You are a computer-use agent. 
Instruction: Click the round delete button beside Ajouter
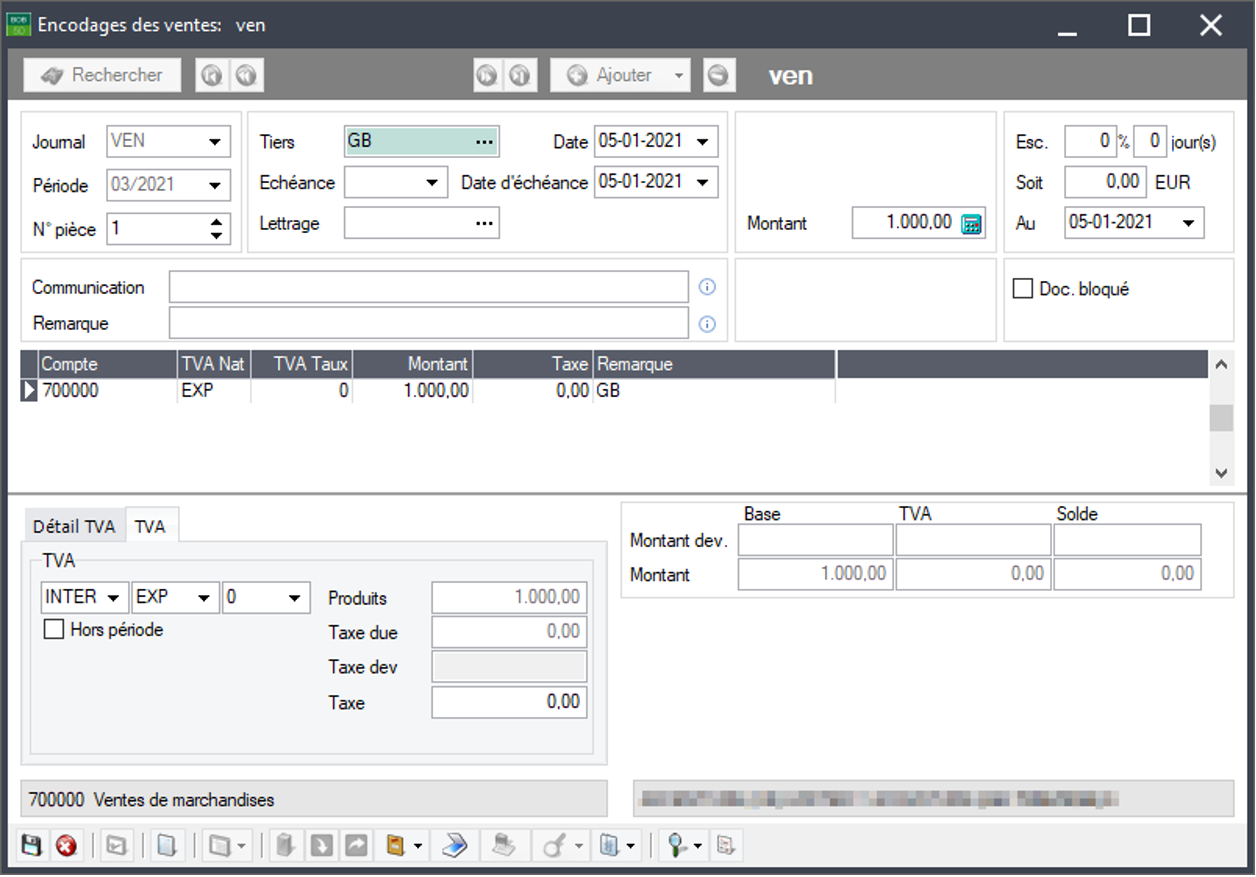(x=719, y=75)
